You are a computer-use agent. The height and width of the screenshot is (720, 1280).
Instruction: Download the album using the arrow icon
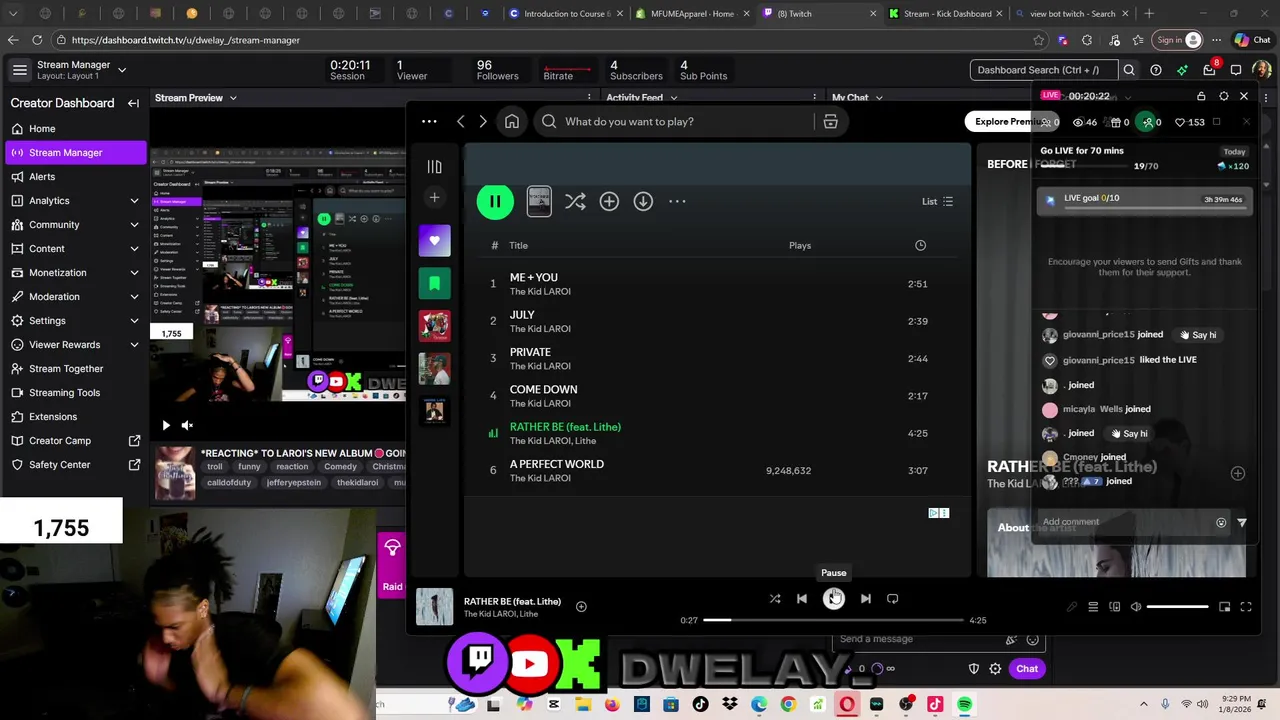point(643,201)
